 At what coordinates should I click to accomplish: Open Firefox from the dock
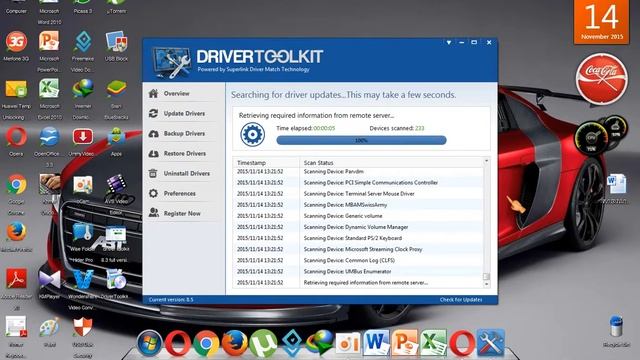[x=234, y=343]
